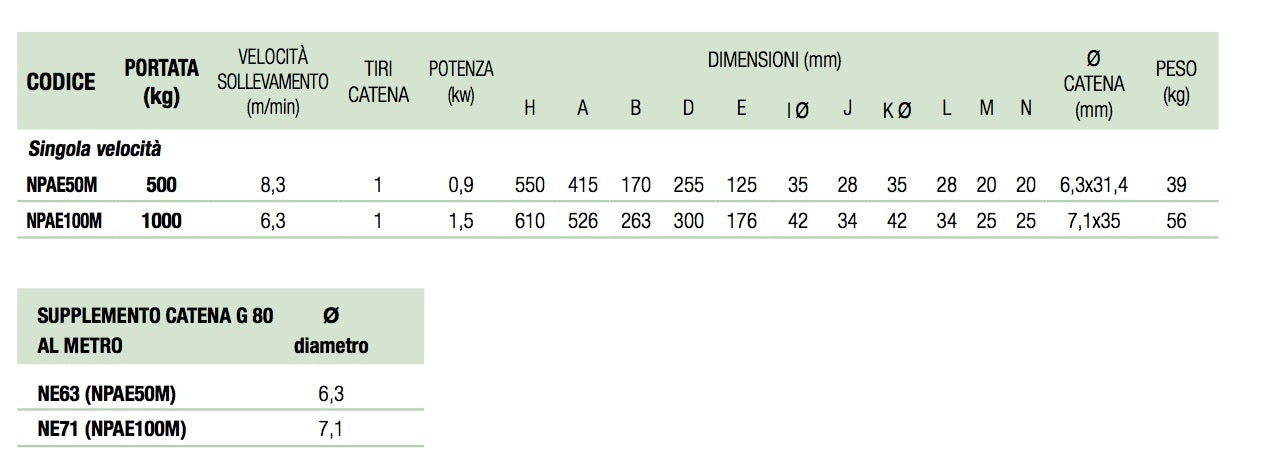
Task: Click the chain size 7,1x35
Action: (1093, 221)
